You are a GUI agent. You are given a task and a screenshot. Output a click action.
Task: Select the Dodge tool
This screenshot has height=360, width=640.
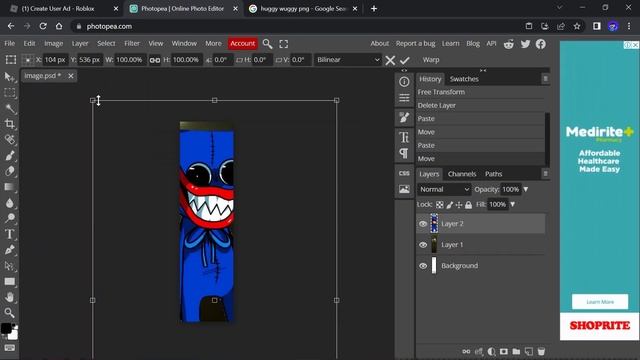(x=9, y=218)
